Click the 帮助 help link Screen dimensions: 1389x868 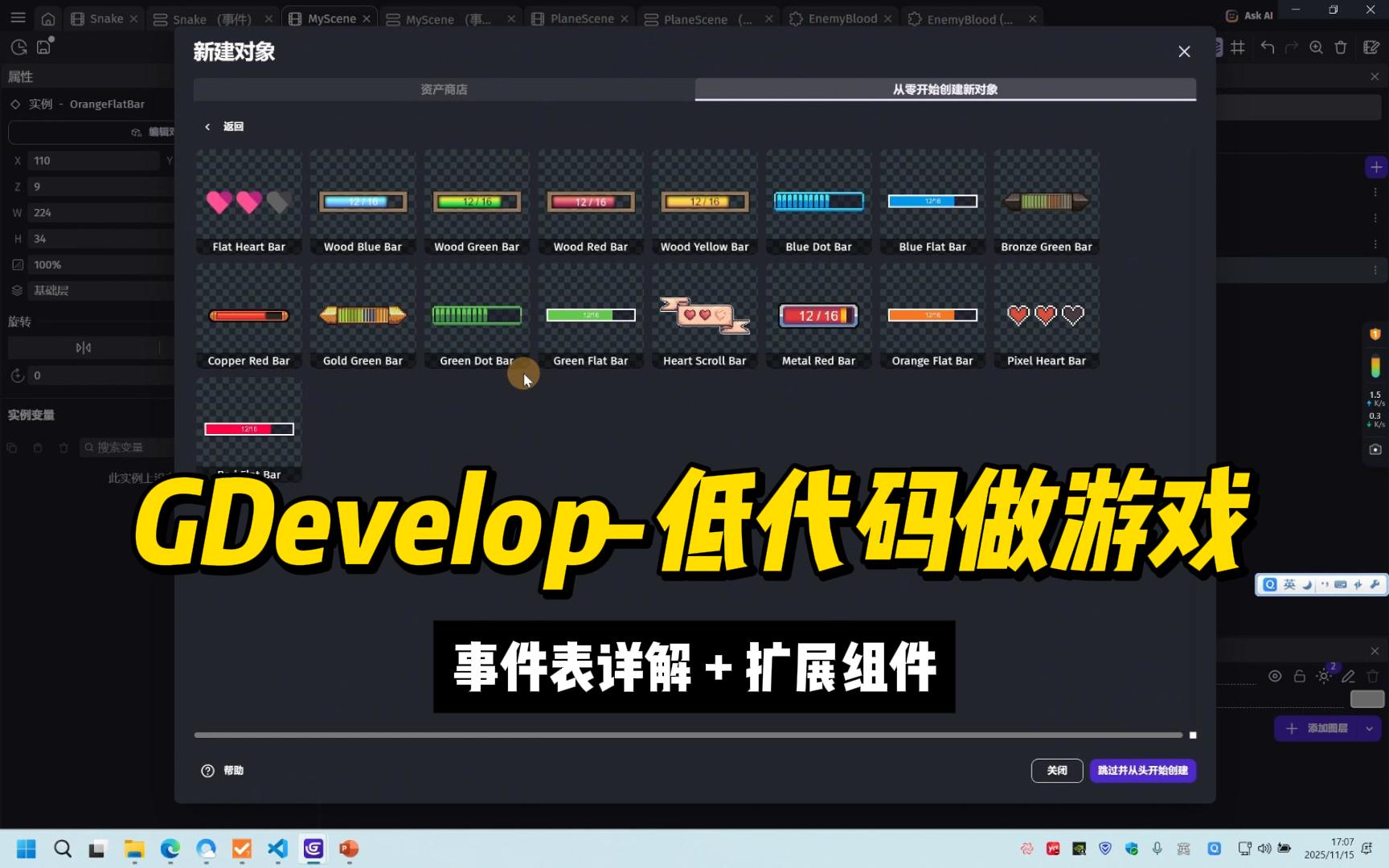pyautogui.click(x=233, y=770)
